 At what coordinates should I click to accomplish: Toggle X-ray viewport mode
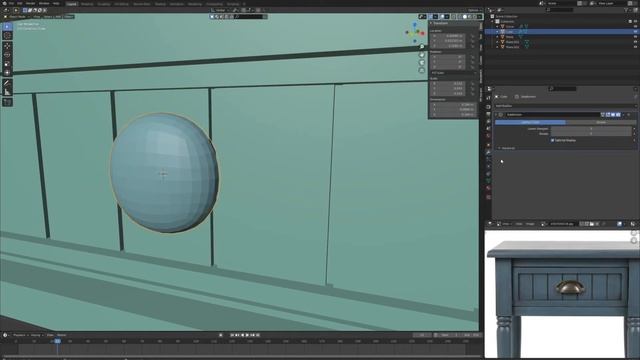[x=453, y=16]
